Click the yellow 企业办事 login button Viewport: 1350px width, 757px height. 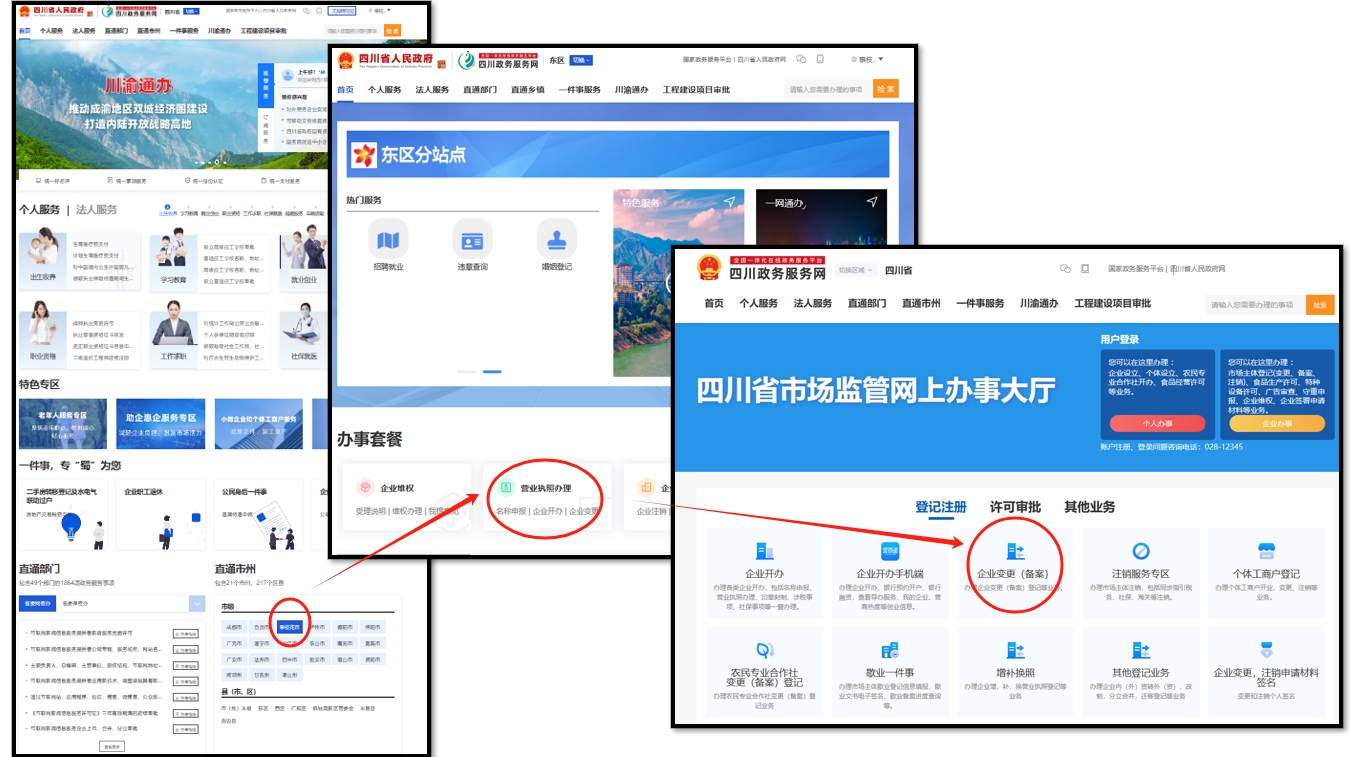[x=1277, y=424]
